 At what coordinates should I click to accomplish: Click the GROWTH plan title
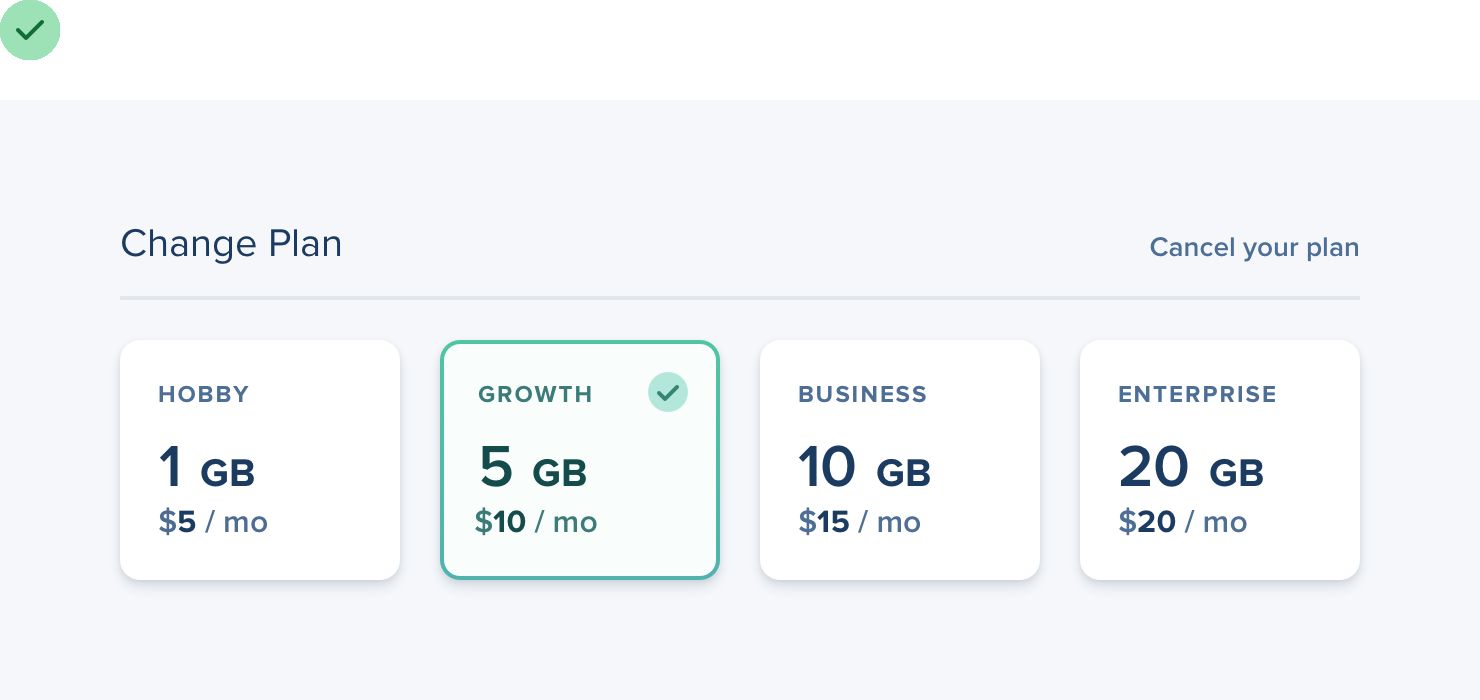coord(535,394)
